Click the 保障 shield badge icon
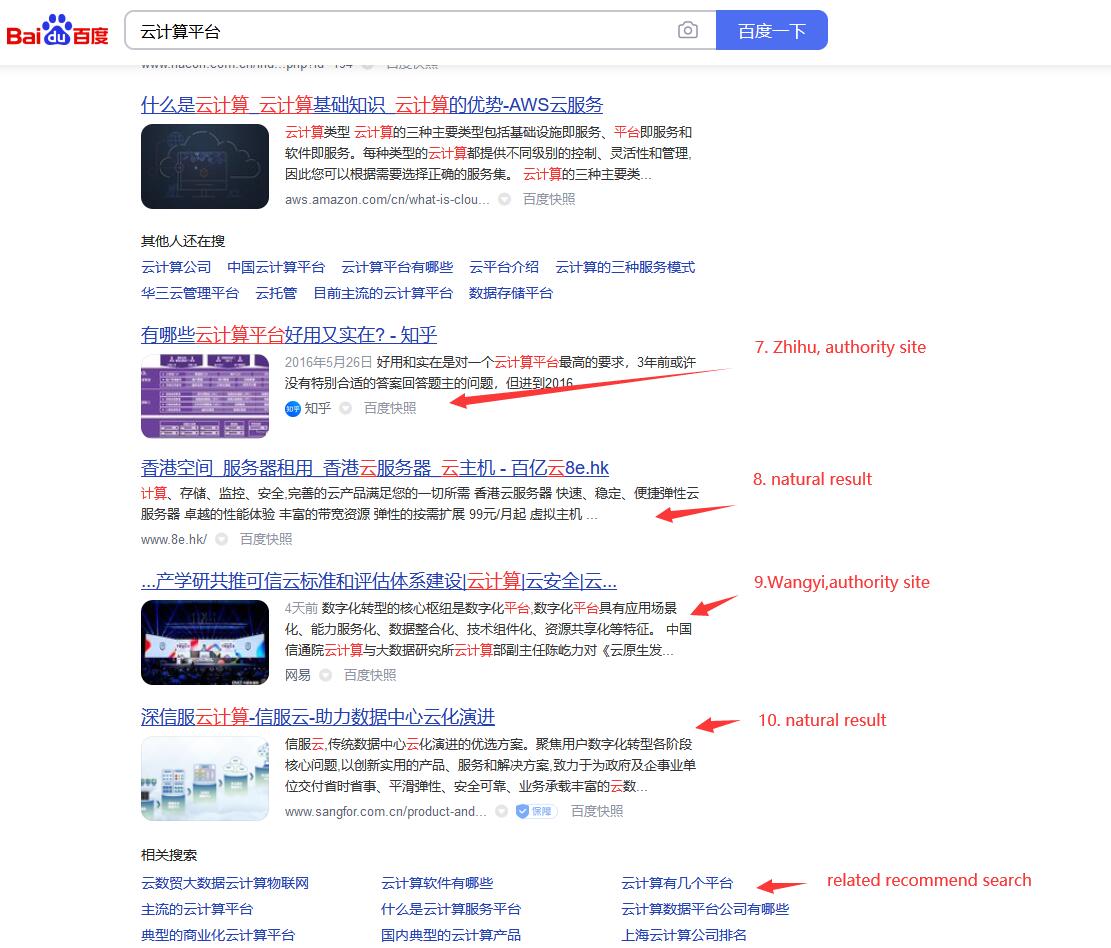 536,811
